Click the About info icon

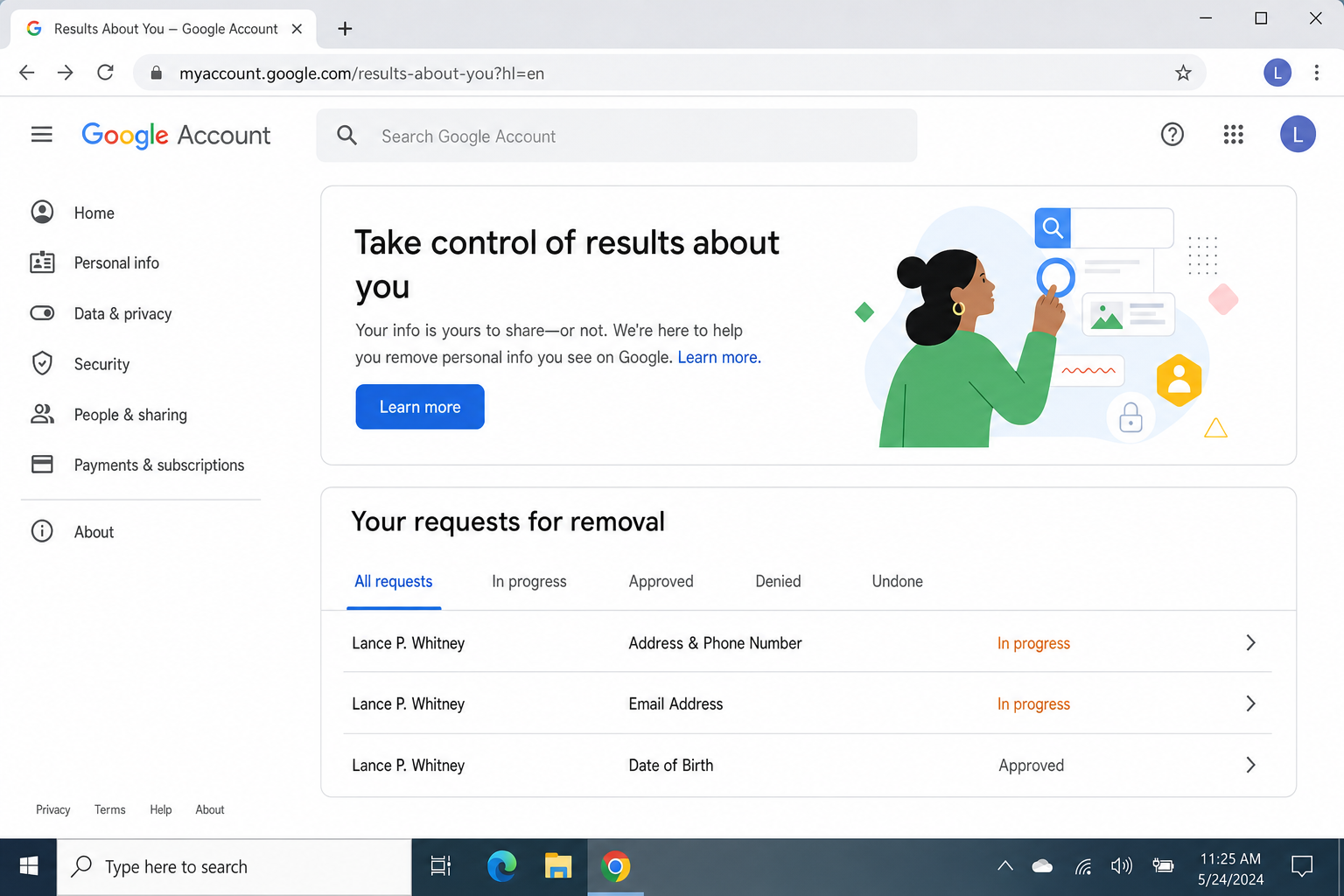tap(42, 531)
